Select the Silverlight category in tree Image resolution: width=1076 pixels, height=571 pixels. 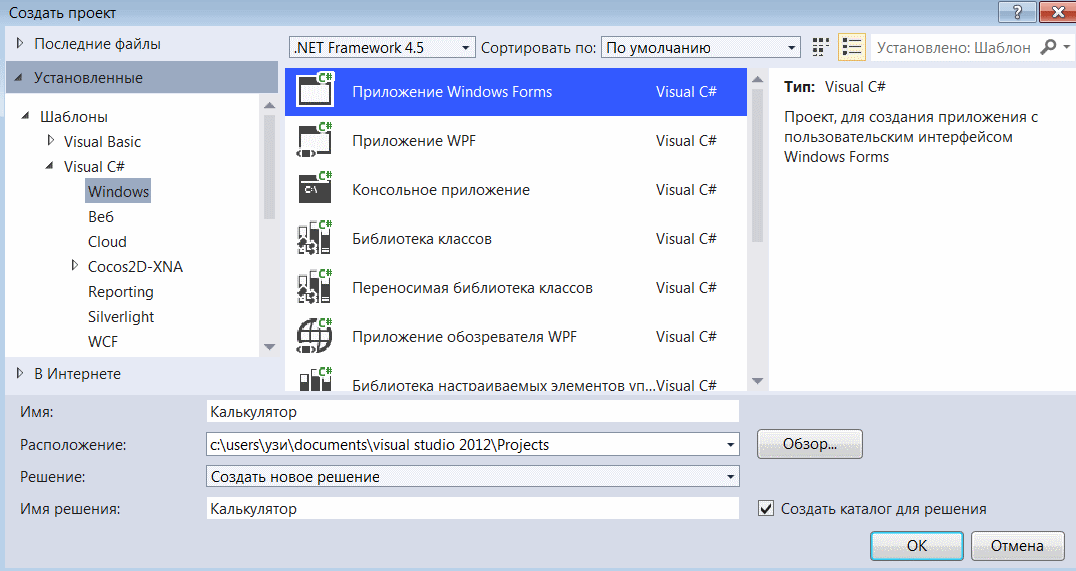[x=121, y=316]
